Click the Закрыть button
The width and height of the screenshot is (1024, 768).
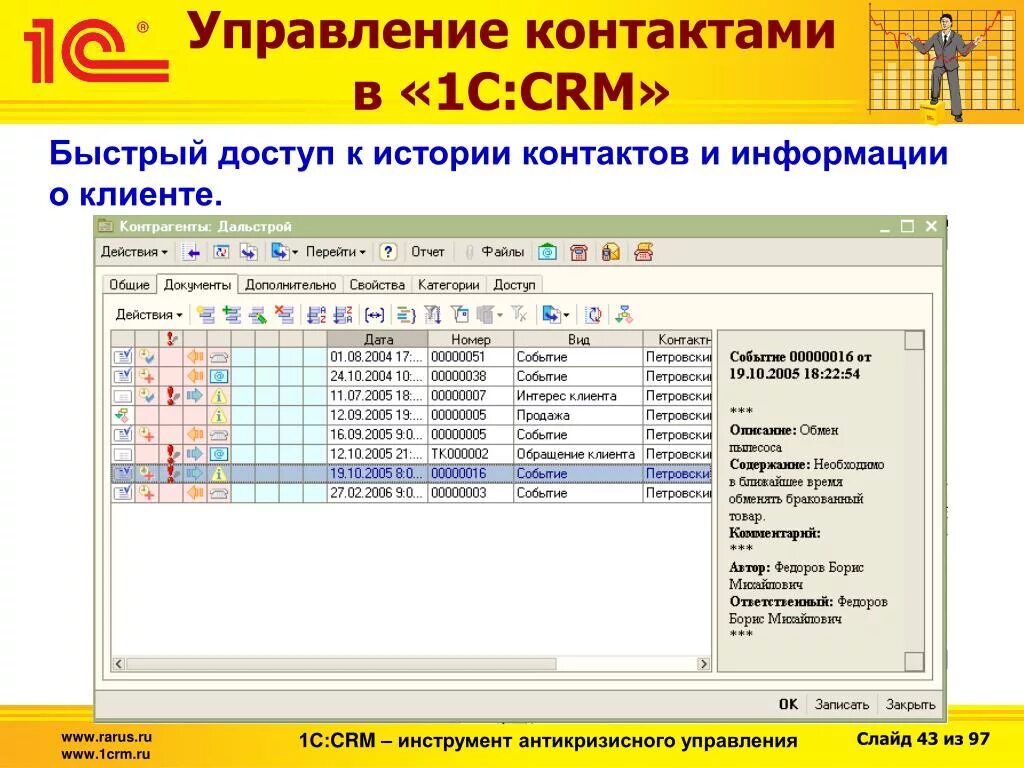pos(910,705)
